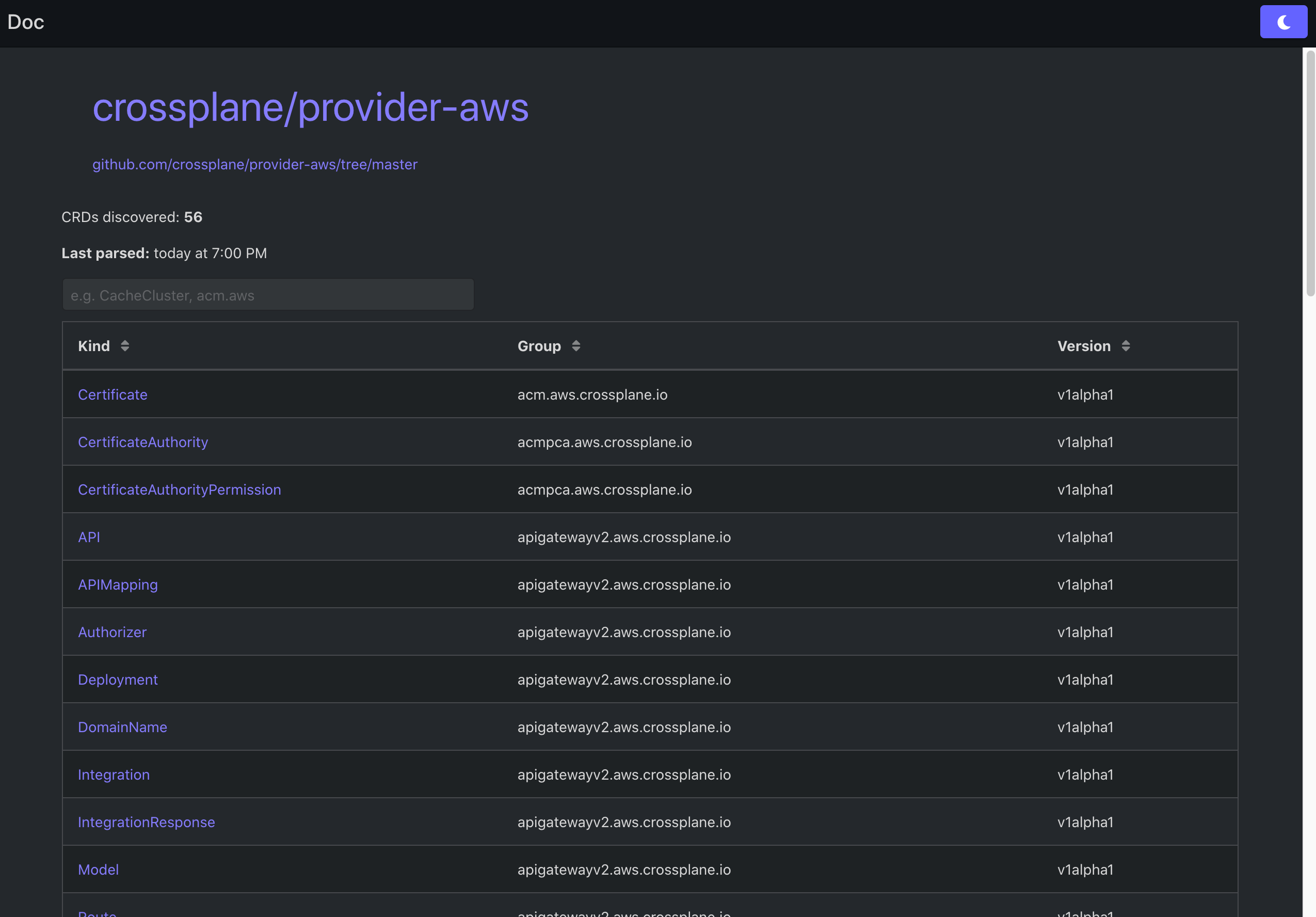Open the DomainName CRD link
This screenshot has height=917, width=1316.
click(123, 727)
